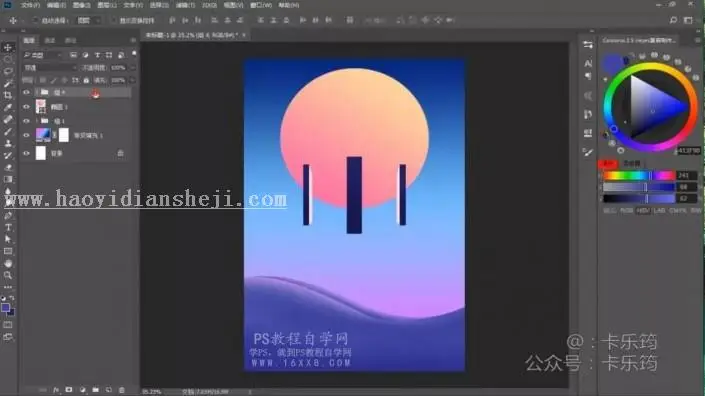Expand the second group layer's arrow
The height and width of the screenshot is (396, 705).
tap(37, 121)
